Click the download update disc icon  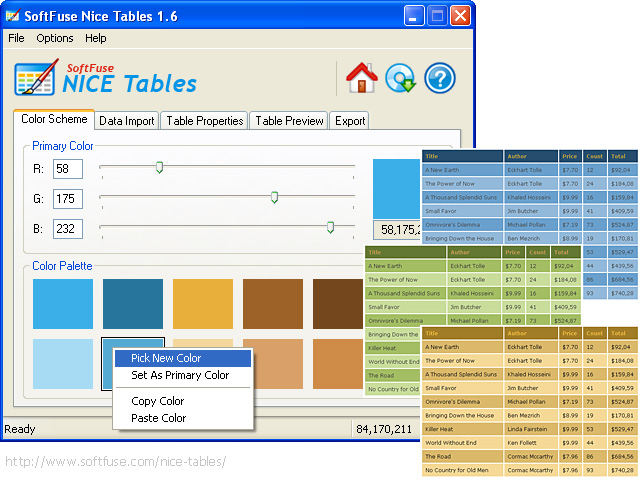coord(400,78)
